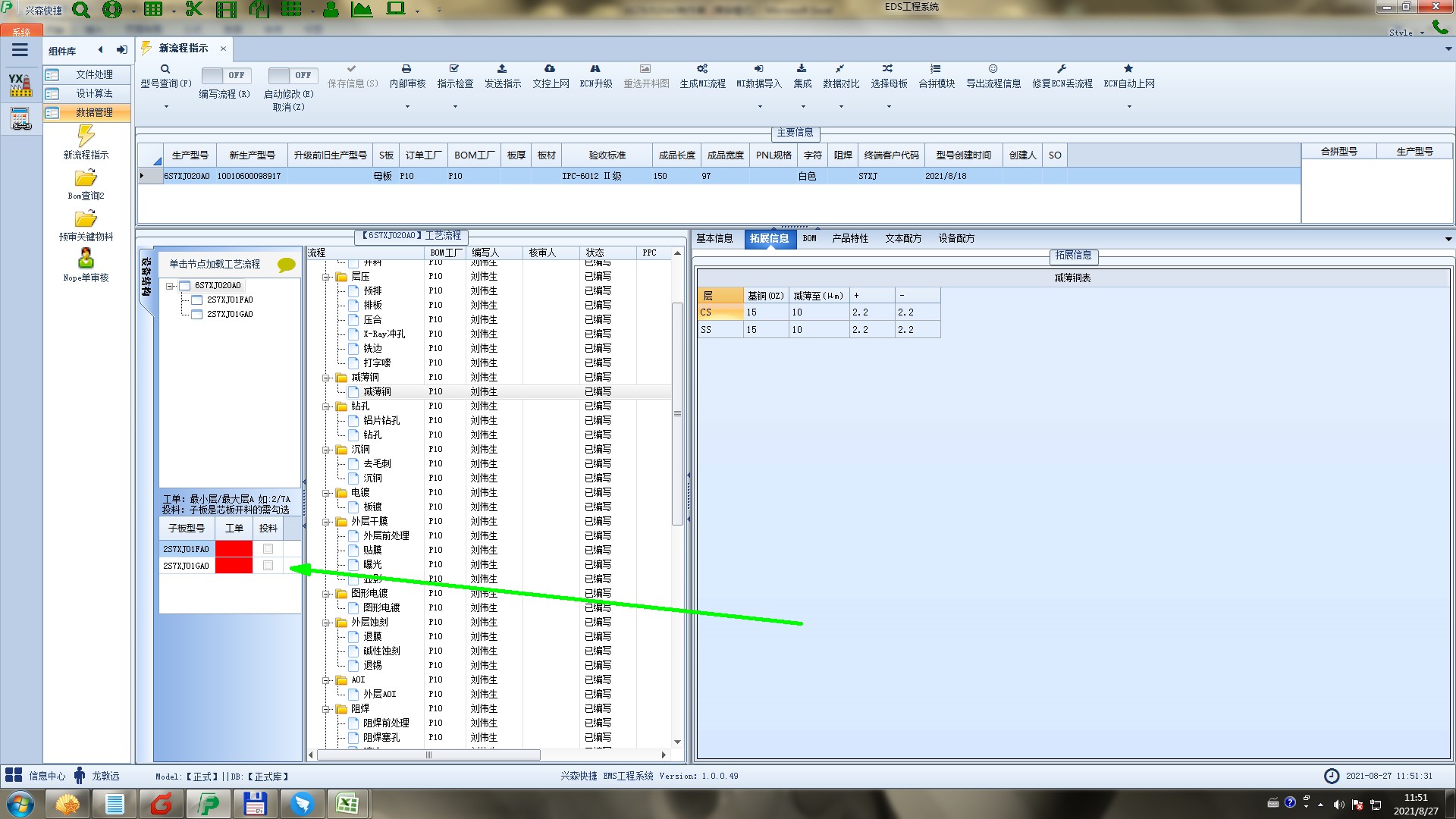The width and height of the screenshot is (1456, 819).
Task: Click the 数据对比 toolbar icon
Action: pos(839,69)
